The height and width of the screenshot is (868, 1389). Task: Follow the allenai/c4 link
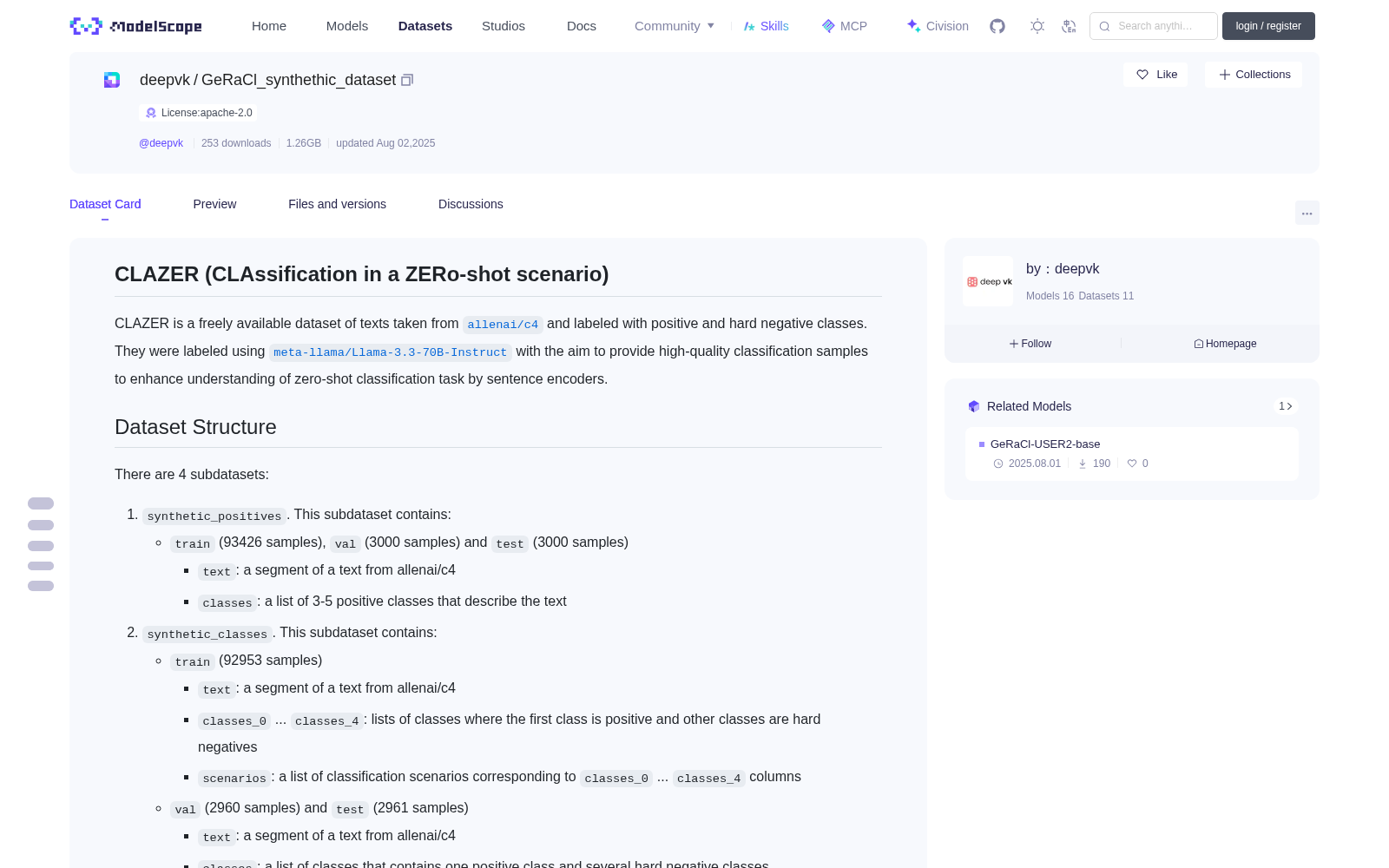[503, 325]
